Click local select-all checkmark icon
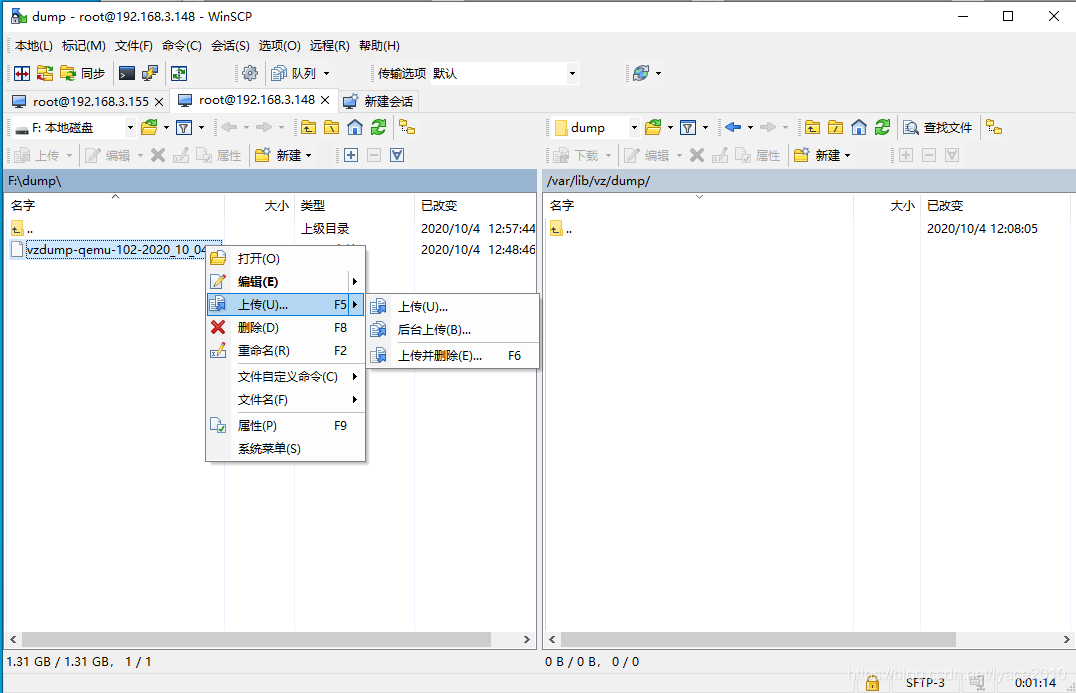 click(x=397, y=156)
